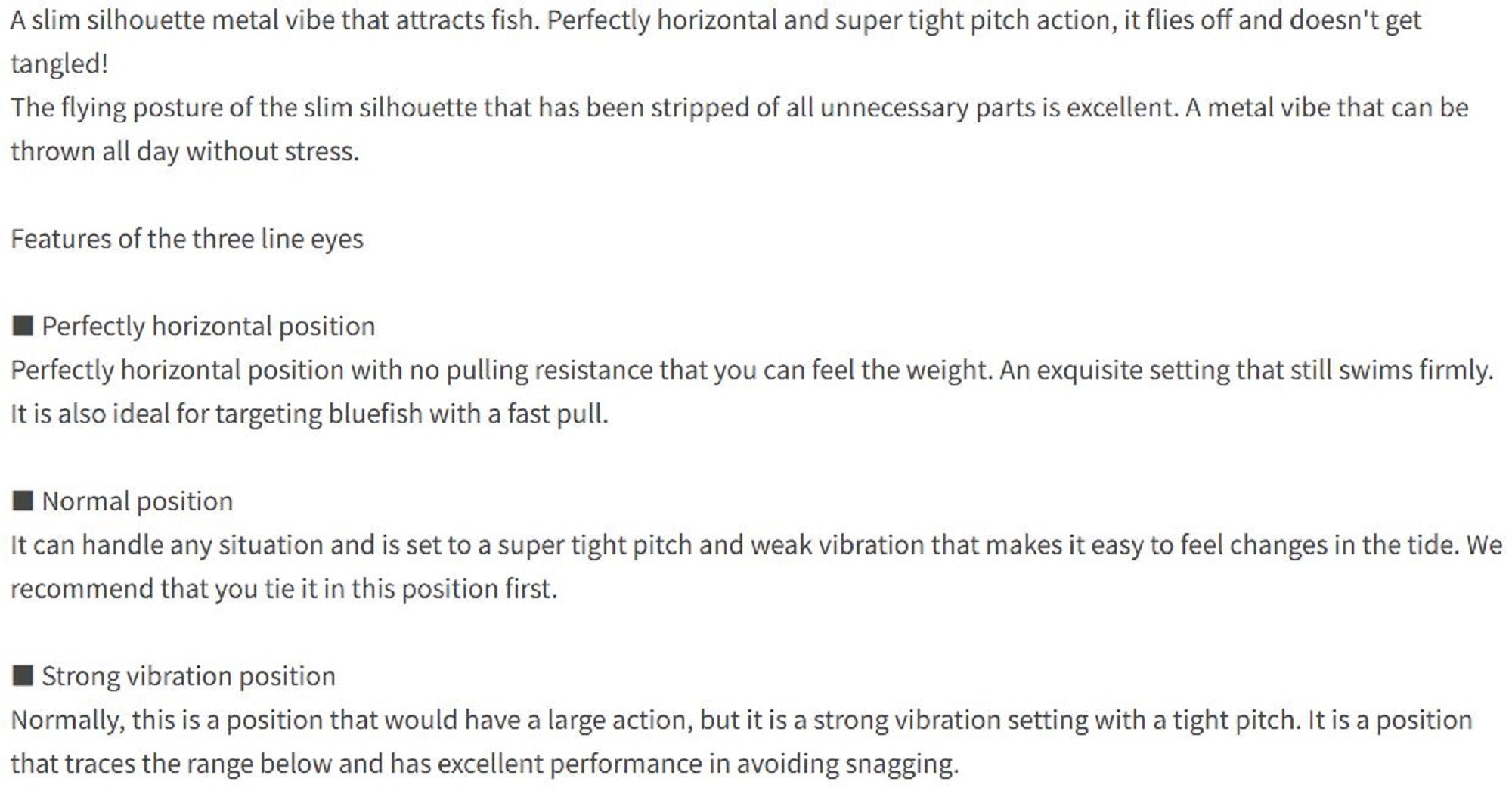Click the word "snagging." at the end
The height and width of the screenshot is (797, 1512).
901,764
